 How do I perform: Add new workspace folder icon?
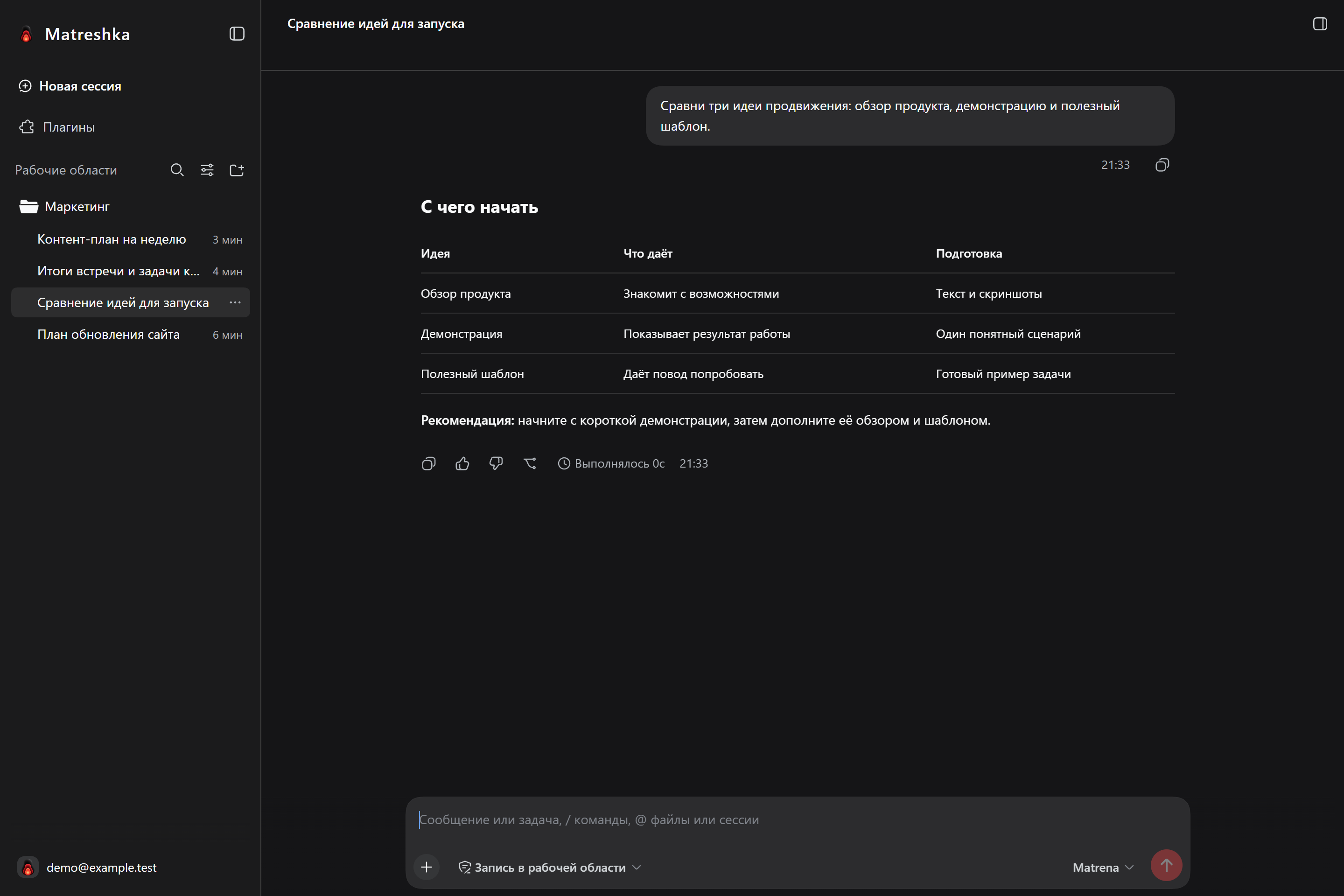[237, 170]
